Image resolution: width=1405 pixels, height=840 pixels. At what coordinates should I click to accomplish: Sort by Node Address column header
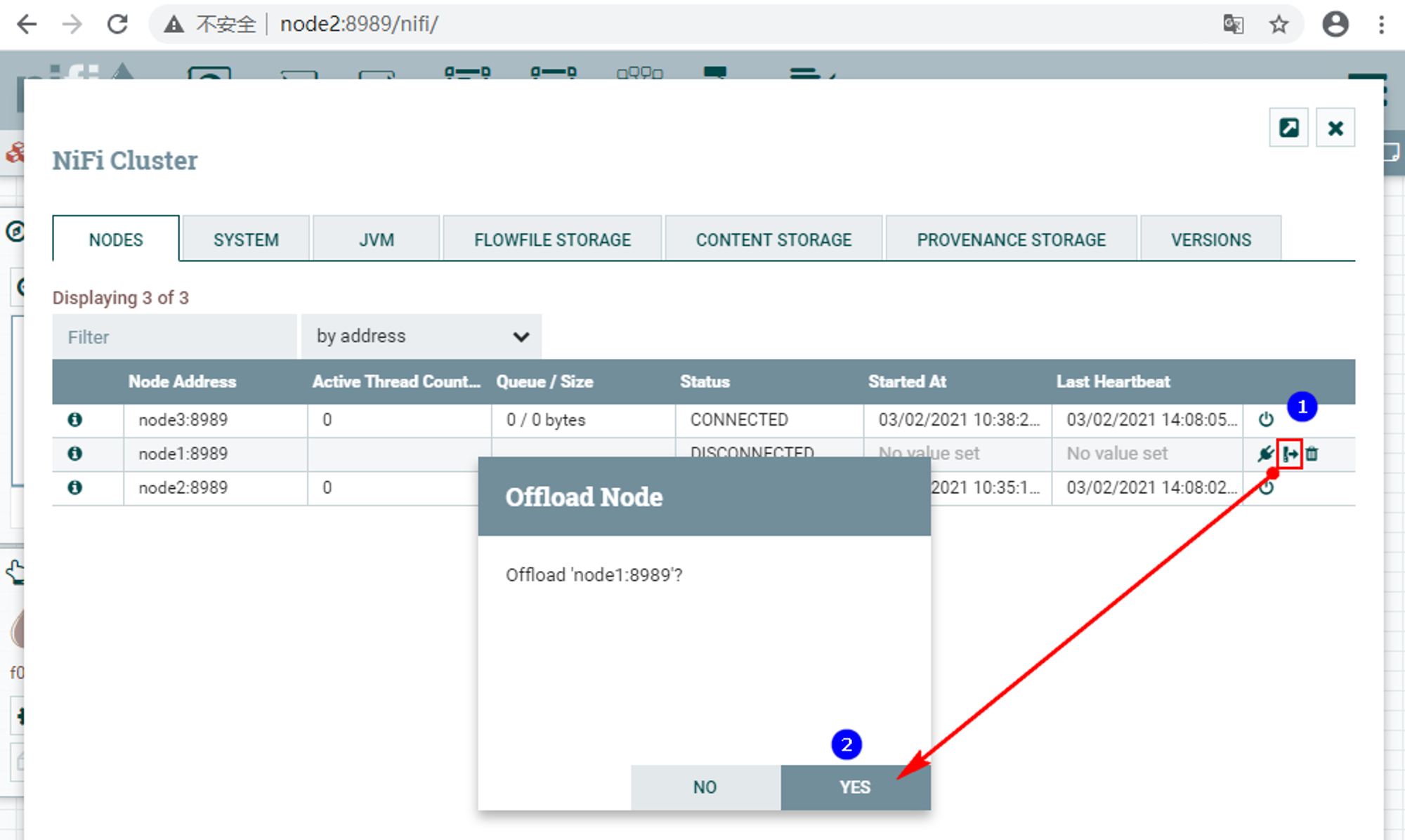pos(182,381)
